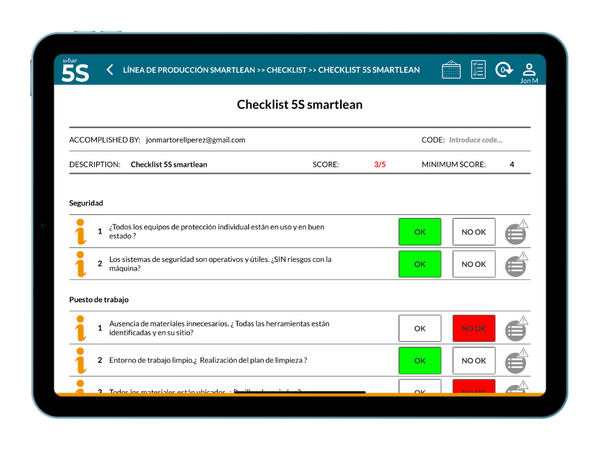Click the red 3/5 score value
The height and width of the screenshot is (450, 600).
pos(380,165)
